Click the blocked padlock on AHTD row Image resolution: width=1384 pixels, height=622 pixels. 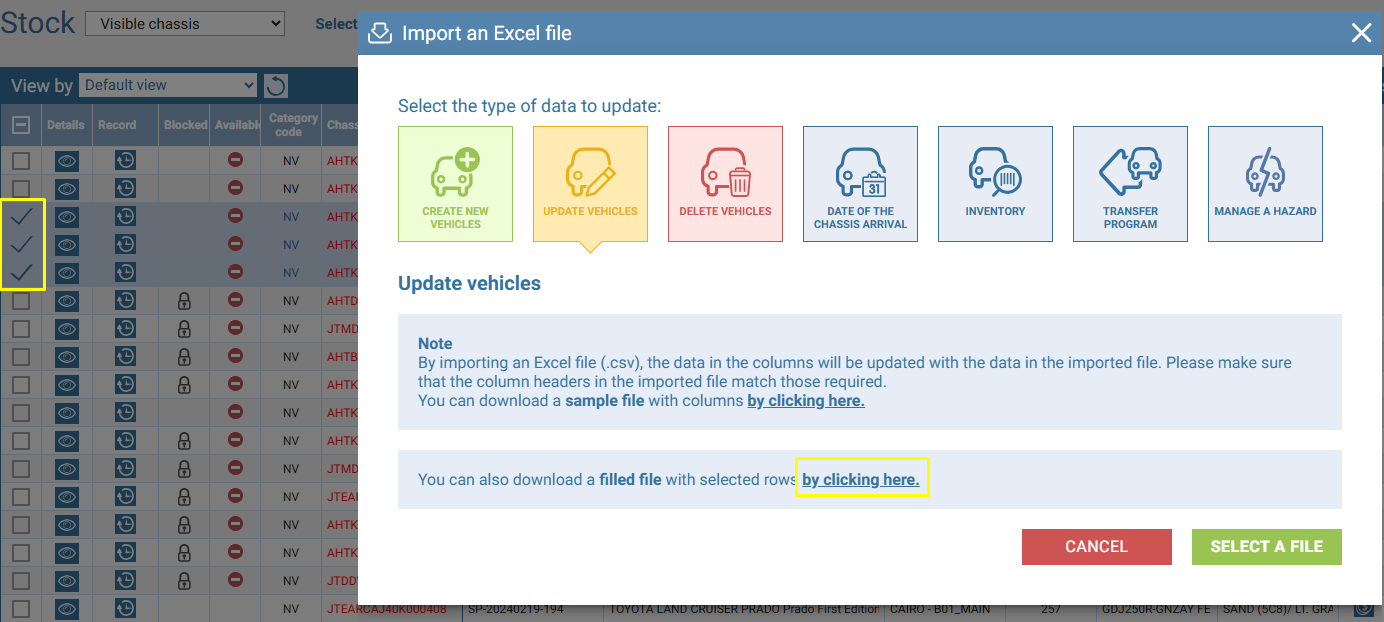click(x=184, y=300)
